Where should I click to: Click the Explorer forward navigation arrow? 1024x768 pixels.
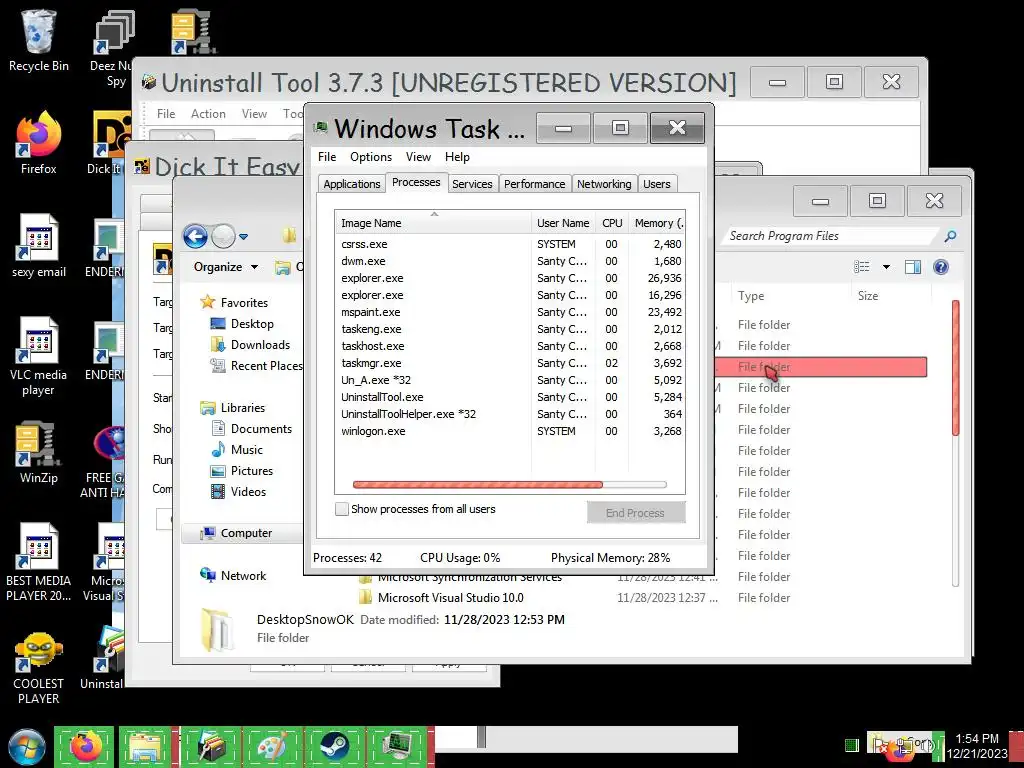click(223, 236)
